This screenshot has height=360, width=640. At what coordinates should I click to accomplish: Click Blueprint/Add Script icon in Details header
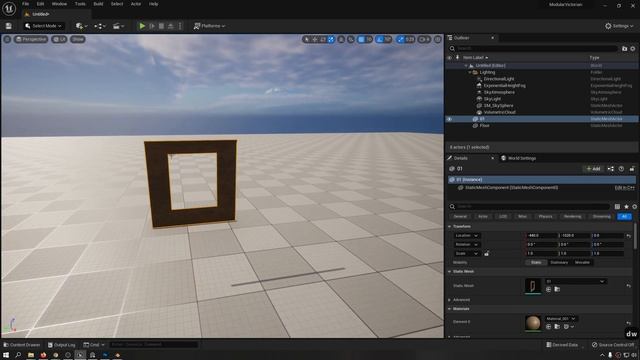pos(611,169)
